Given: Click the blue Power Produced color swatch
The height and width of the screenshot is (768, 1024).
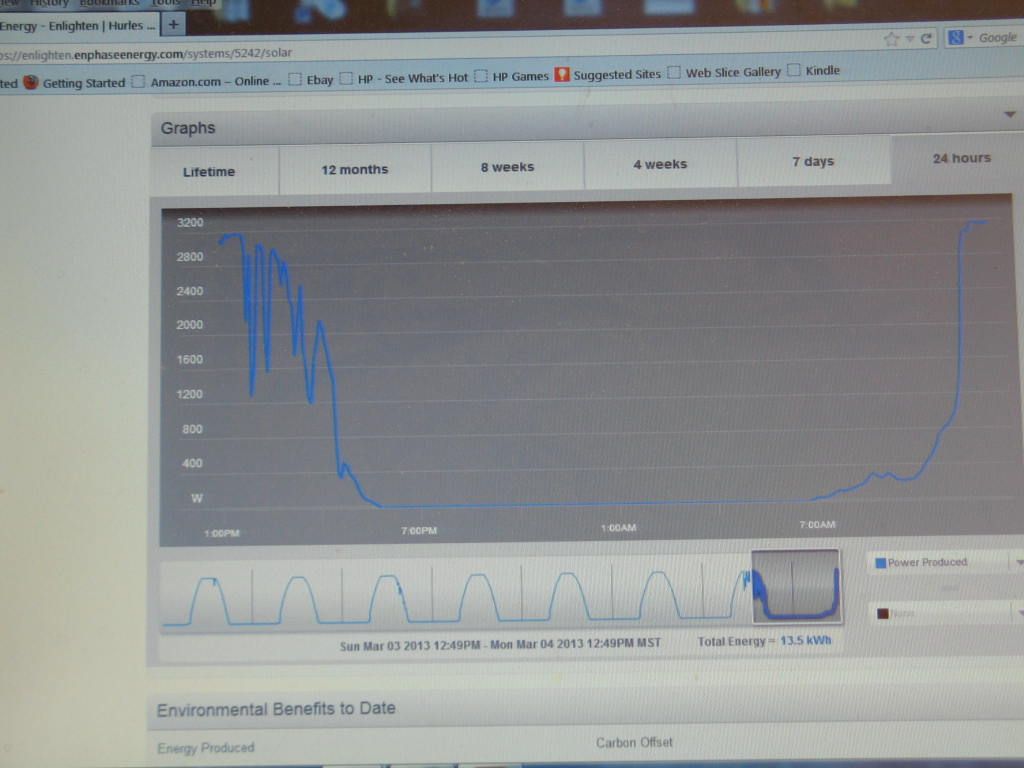Looking at the screenshot, I should (x=880, y=563).
